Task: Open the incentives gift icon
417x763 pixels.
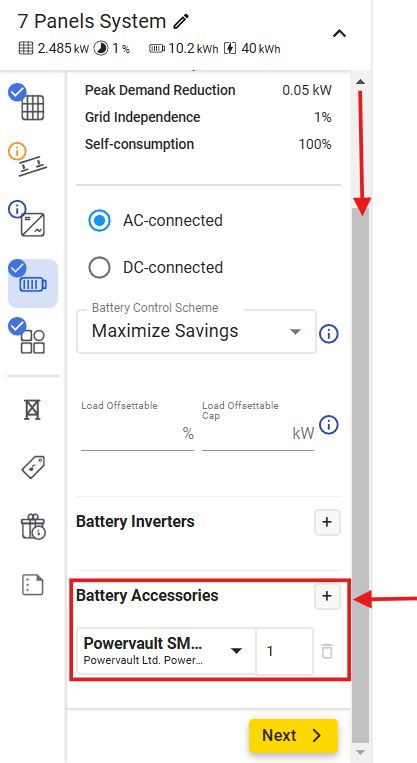Action: pyautogui.click(x=33, y=527)
